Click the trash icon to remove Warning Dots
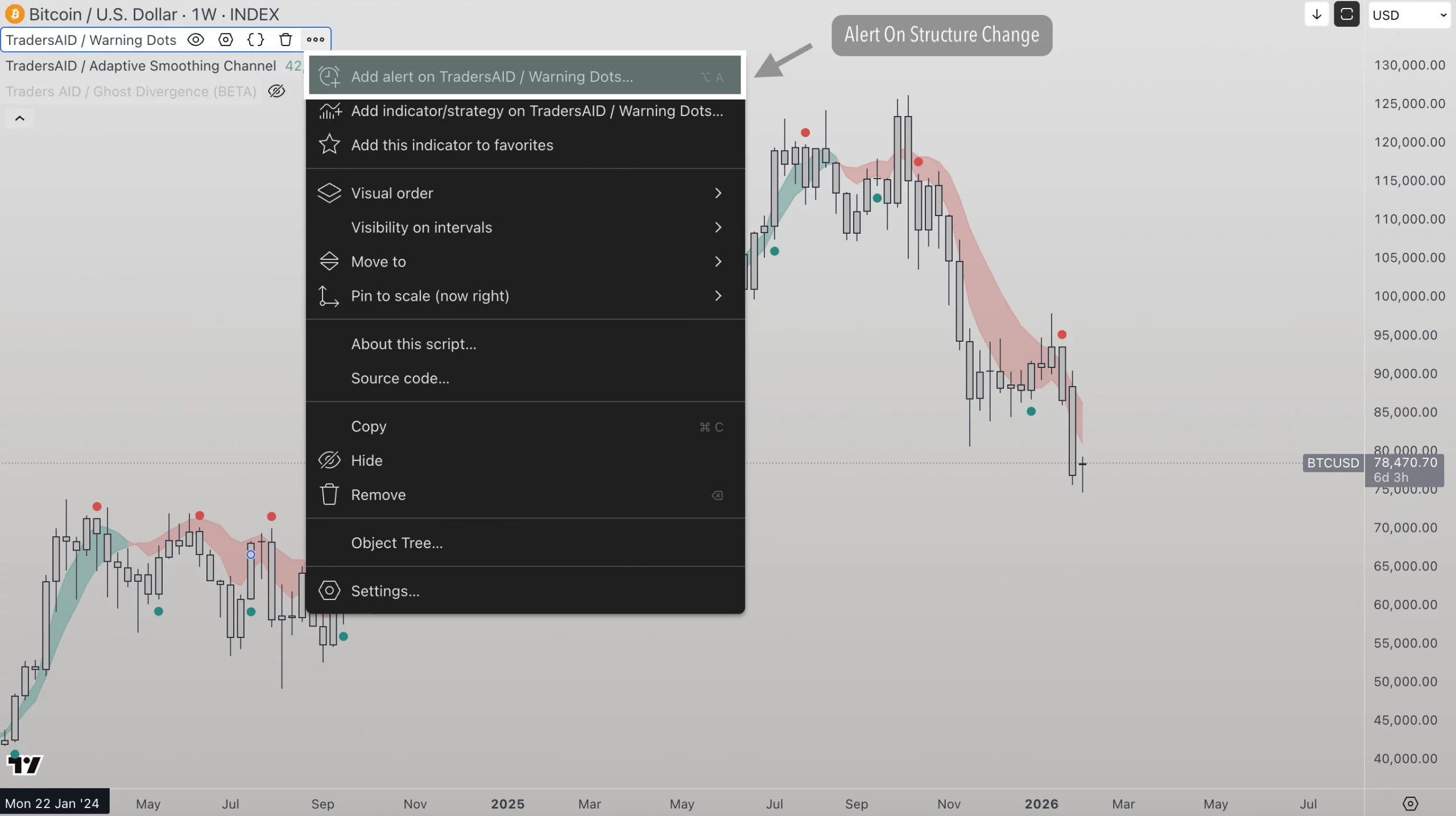Viewport: 1456px width, 816px height. (286, 40)
